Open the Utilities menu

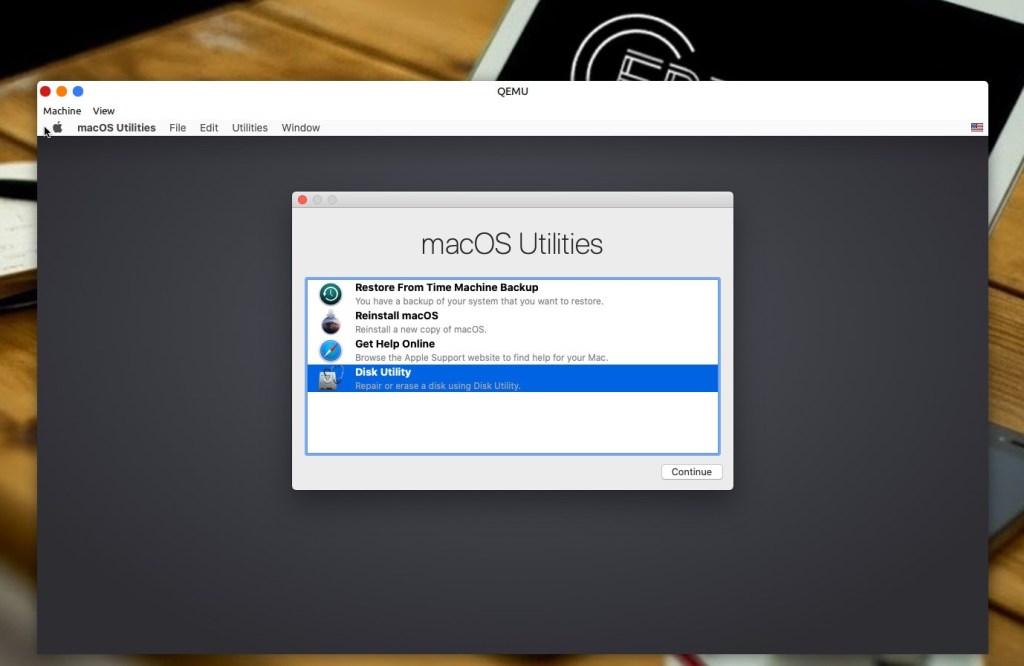point(249,127)
